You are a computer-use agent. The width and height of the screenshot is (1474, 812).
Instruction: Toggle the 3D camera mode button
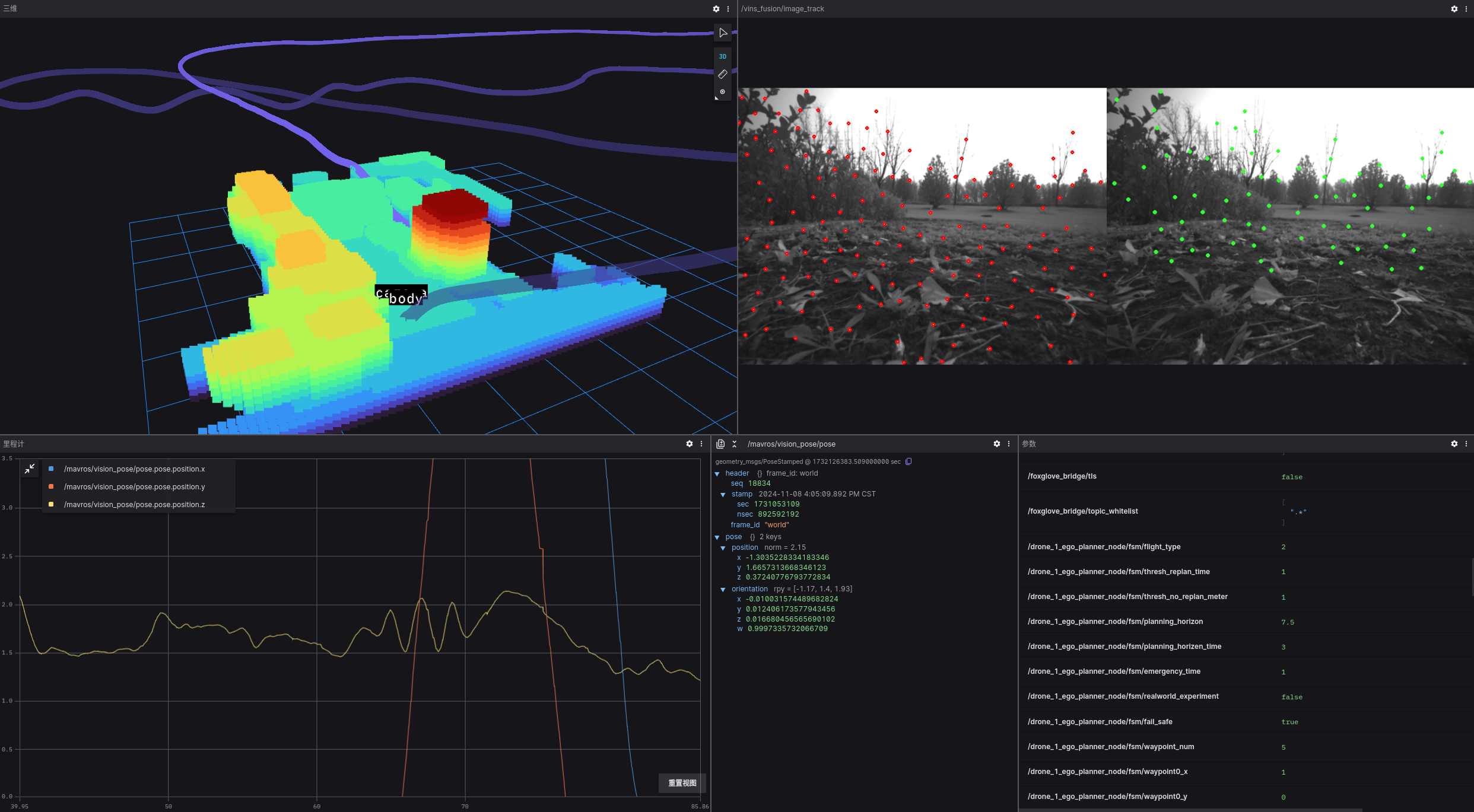(x=722, y=56)
